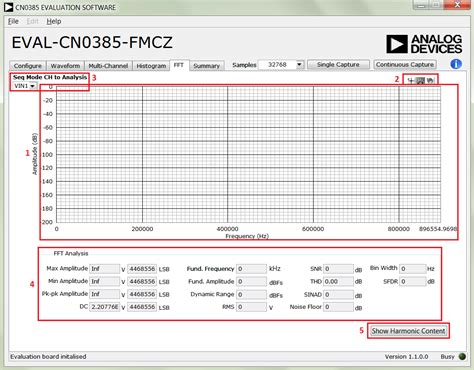Click the Version 1.1.0.0 status text
Image resolution: width=474 pixels, height=370 pixels.
(406, 357)
